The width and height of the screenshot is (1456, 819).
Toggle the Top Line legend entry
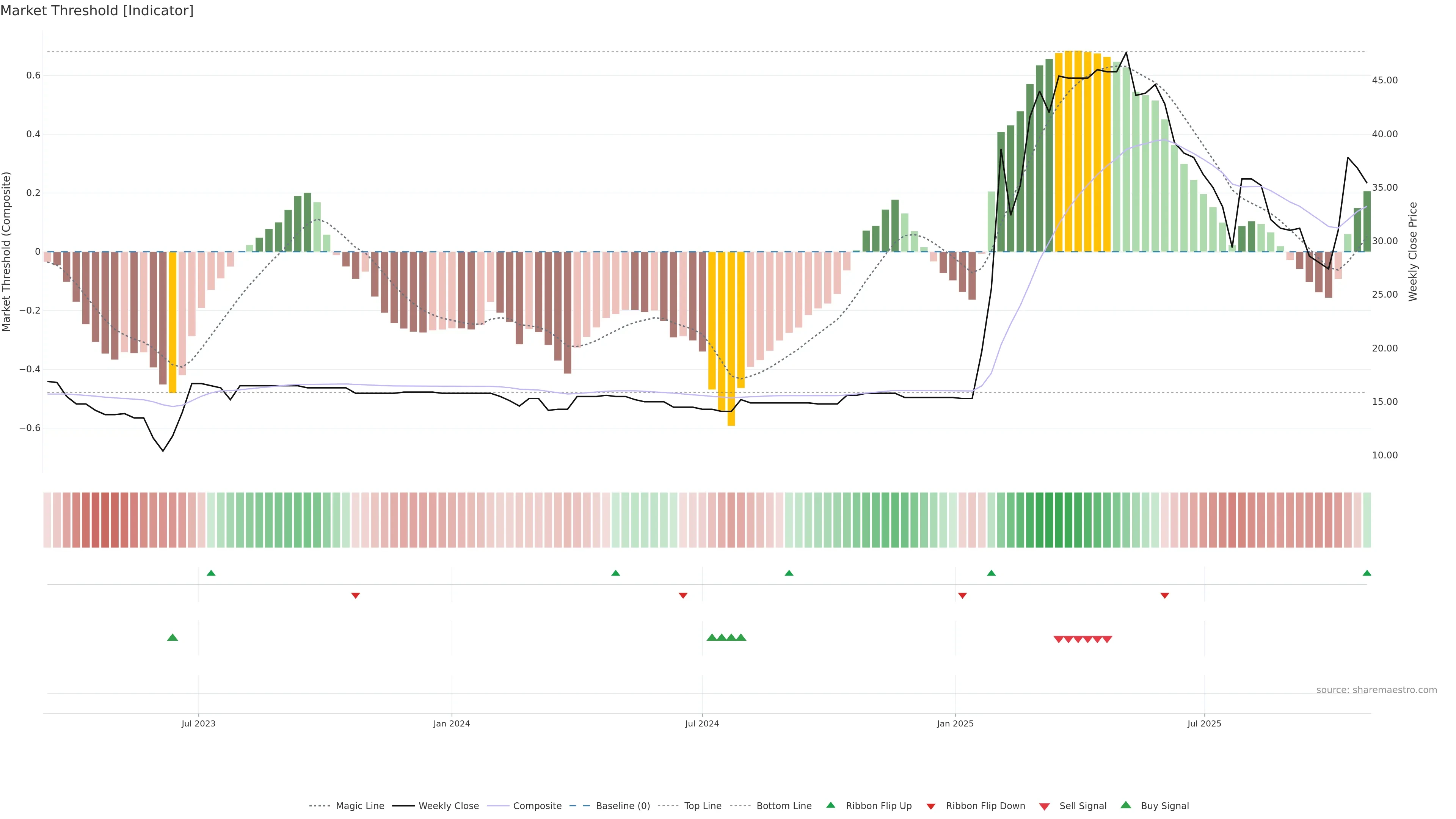tap(703, 805)
